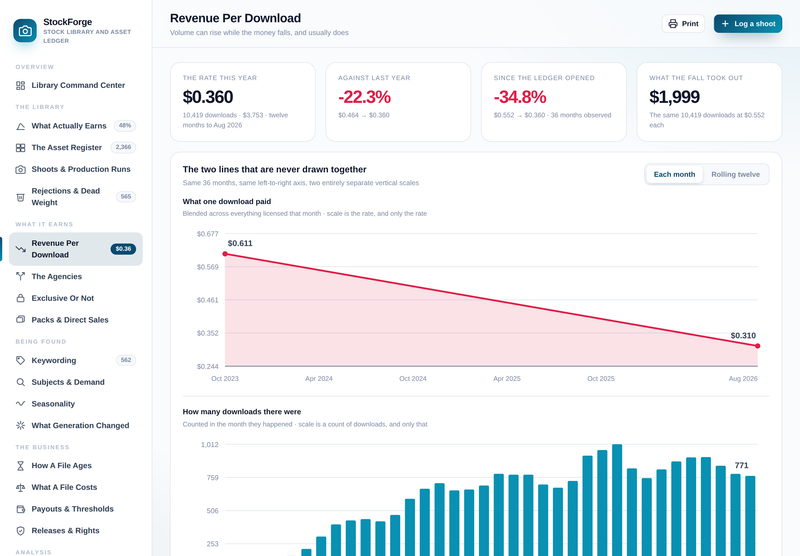800x556 pixels.
Task: Open Seasonality in sidebar
Action: (x=76, y=404)
